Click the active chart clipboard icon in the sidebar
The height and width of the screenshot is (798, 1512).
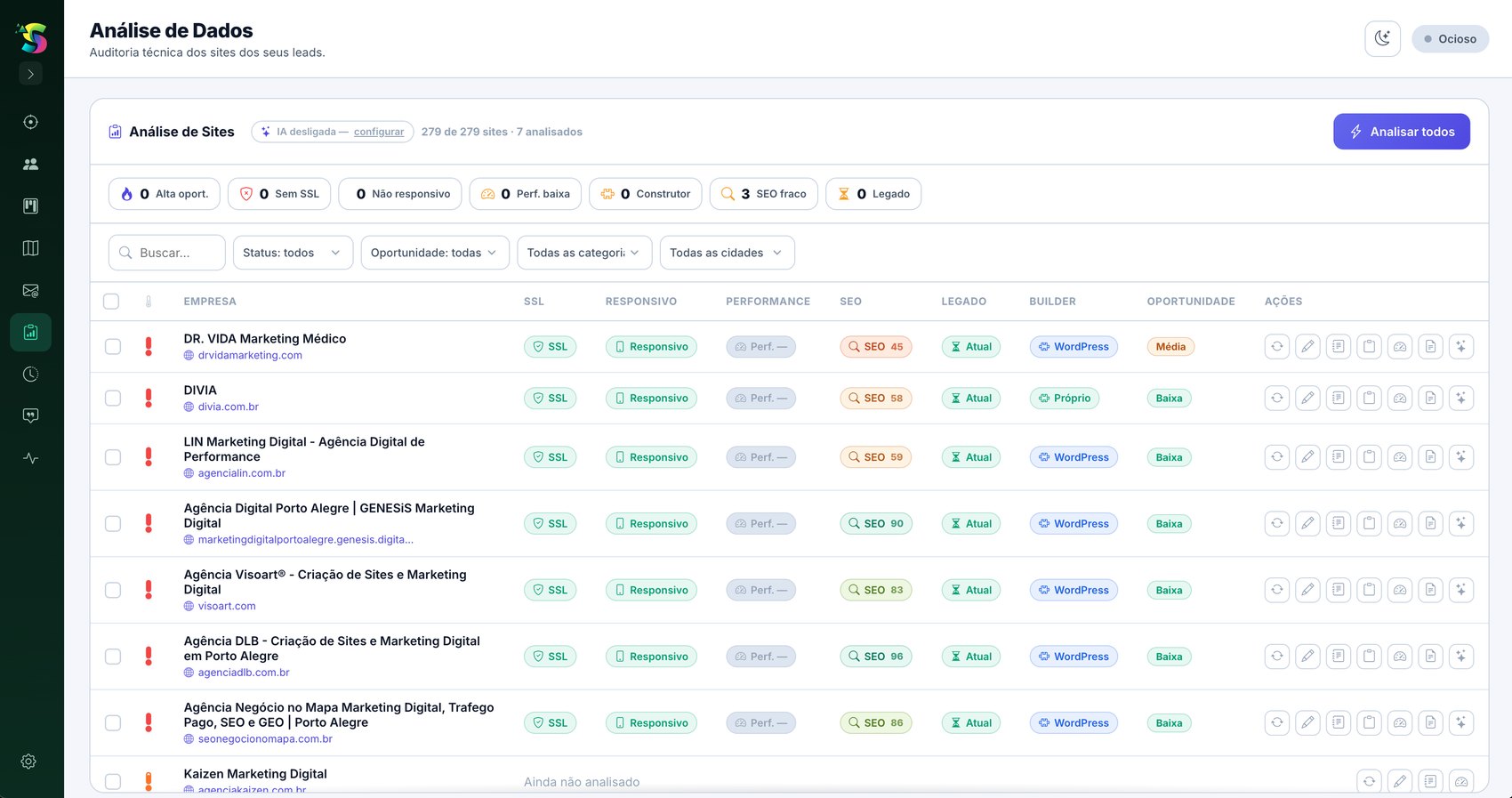[x=30, y=333]
